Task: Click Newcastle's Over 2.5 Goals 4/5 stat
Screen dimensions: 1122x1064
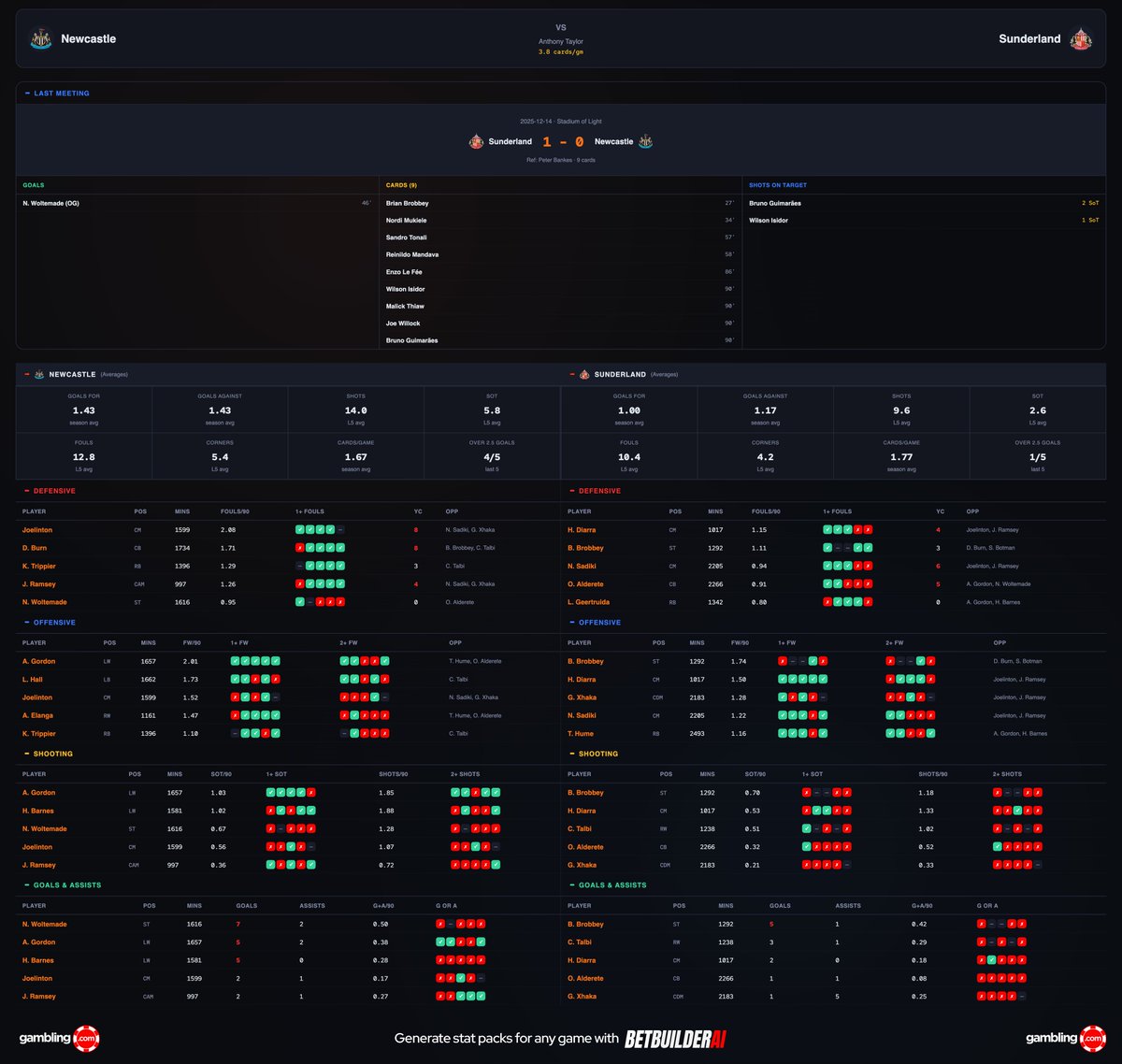Action: tap(492, 456)
